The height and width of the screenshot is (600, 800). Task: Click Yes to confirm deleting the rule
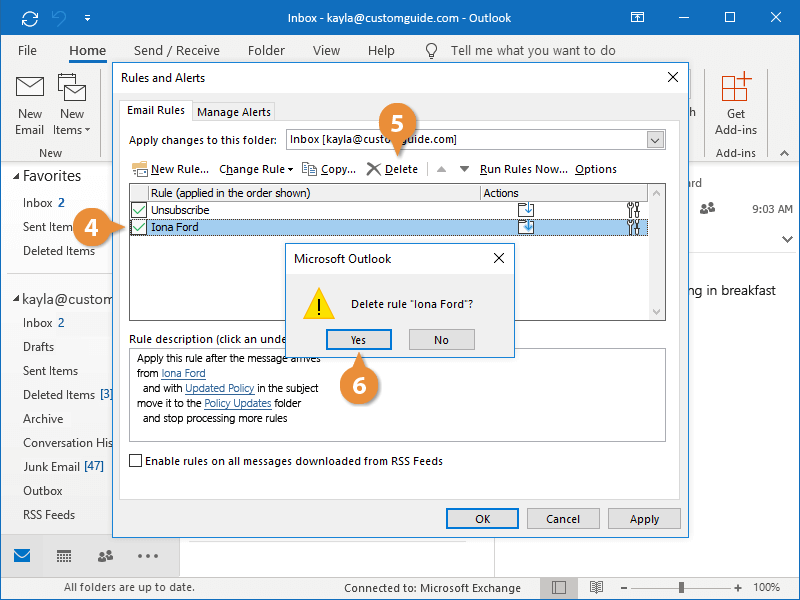point(358,339)
